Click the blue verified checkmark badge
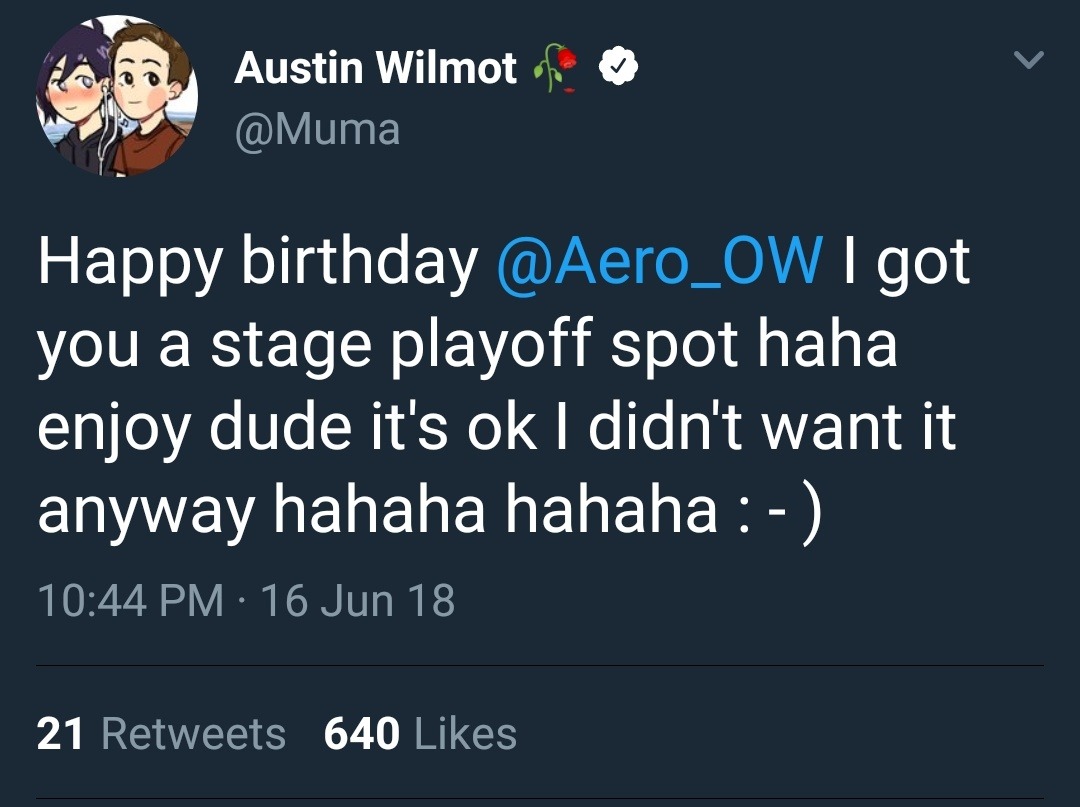1080x807 pixels. tap(619, 68)
